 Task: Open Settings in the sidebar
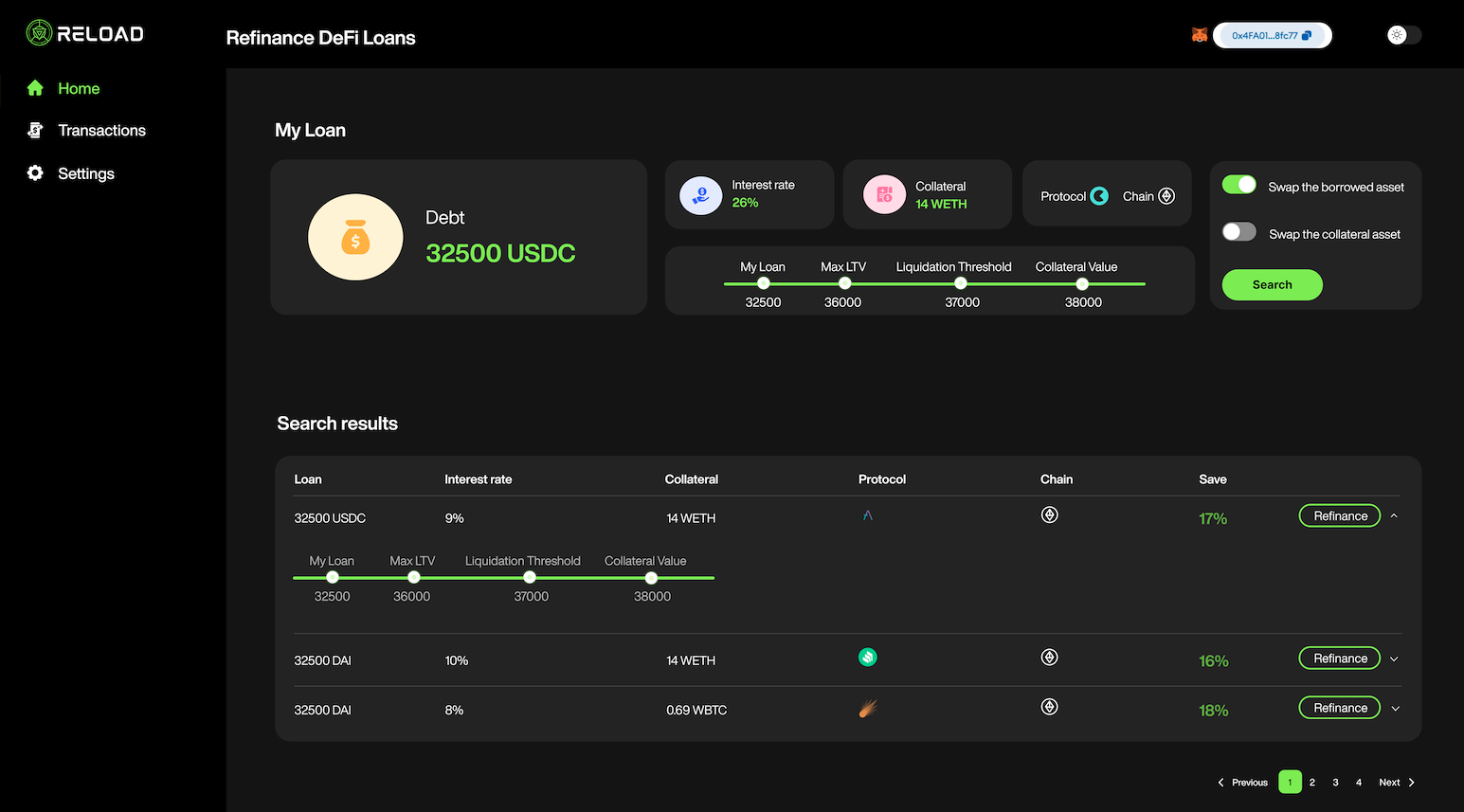(x=85, y=173)
